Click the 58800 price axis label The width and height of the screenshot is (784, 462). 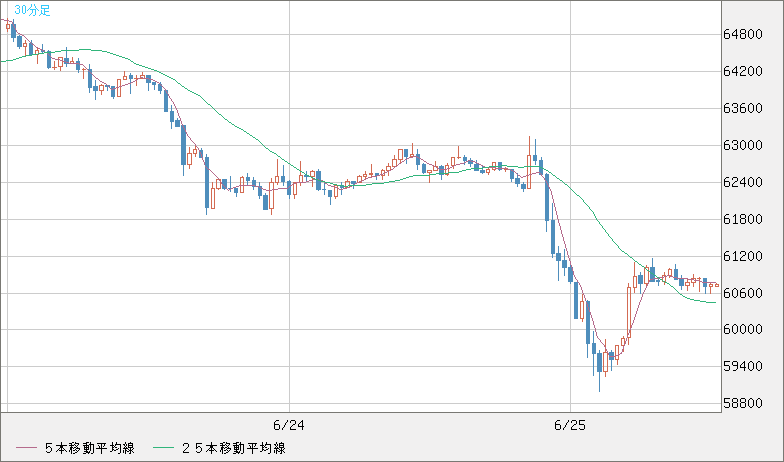(x=743, y=404)
